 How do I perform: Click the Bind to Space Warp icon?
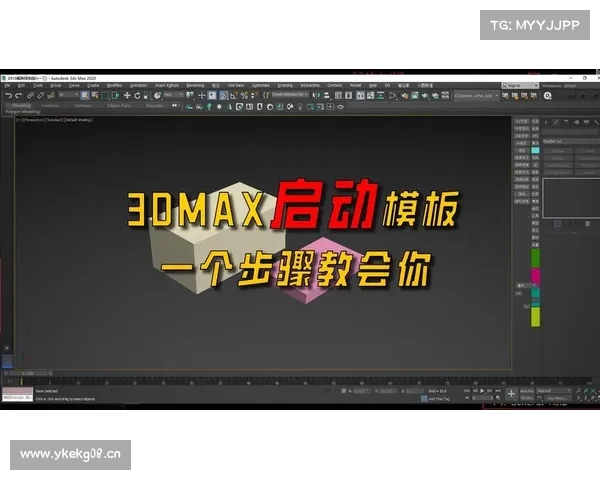[51, 95]
